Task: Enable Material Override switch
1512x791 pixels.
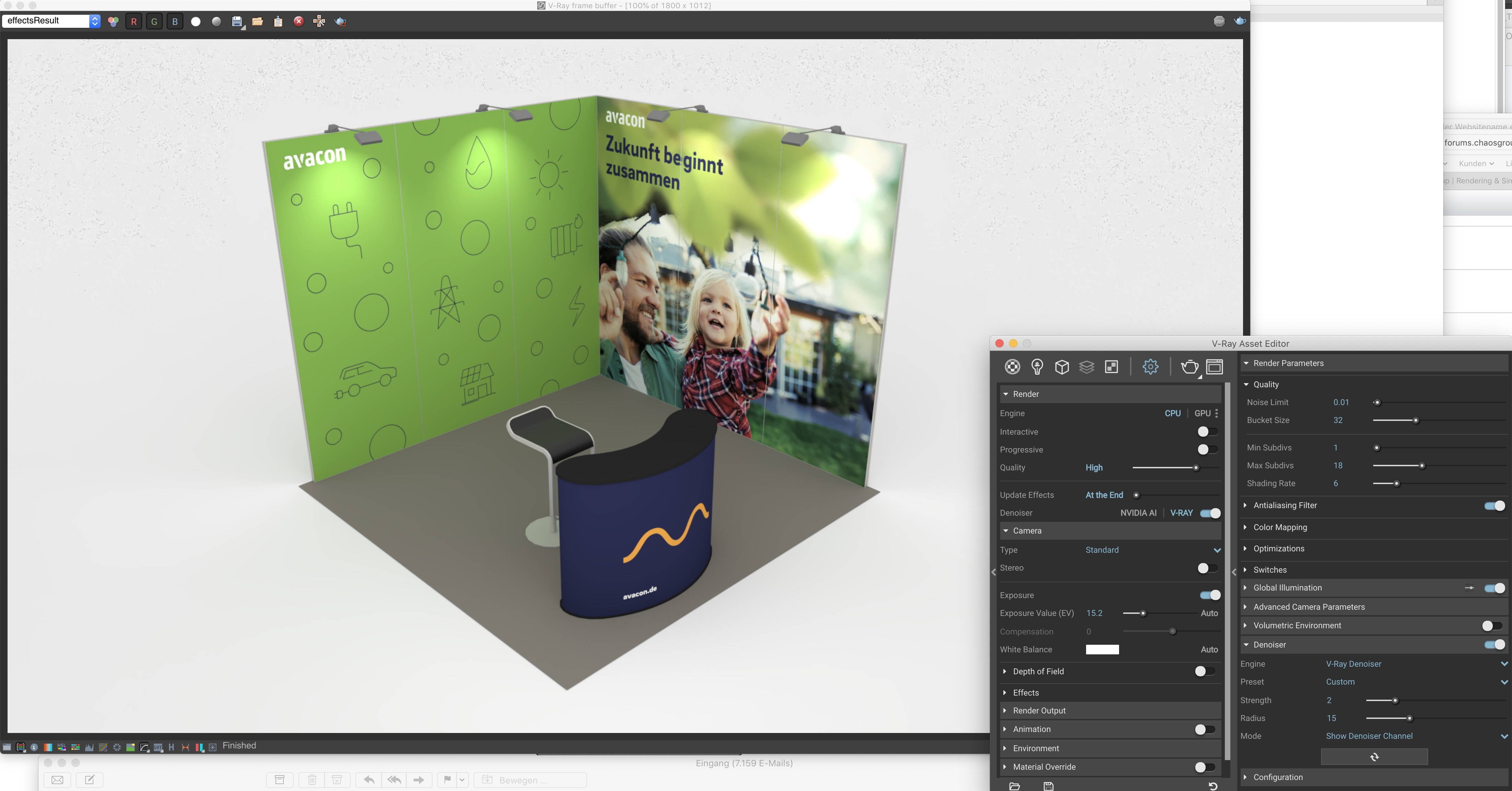Action: 1205,767
